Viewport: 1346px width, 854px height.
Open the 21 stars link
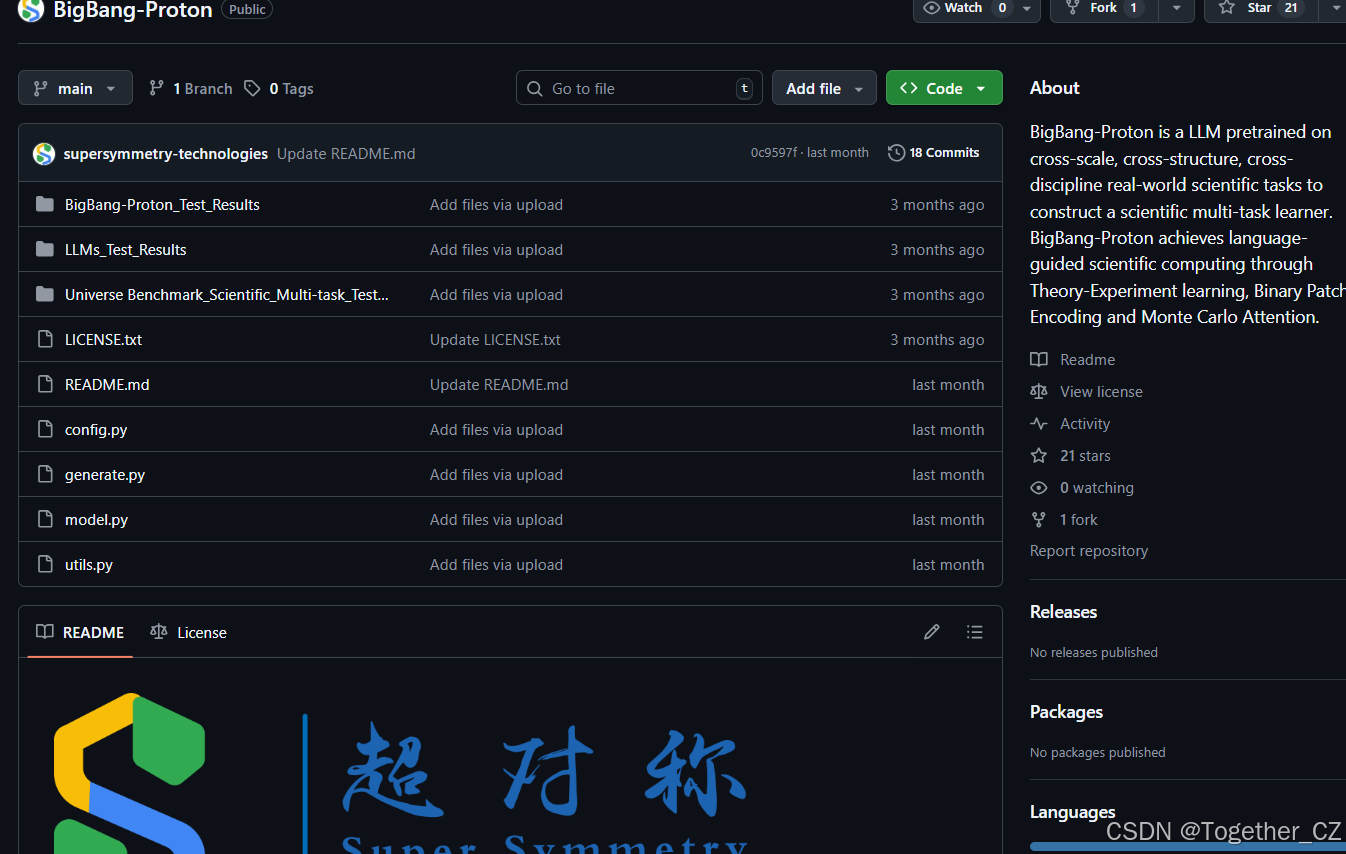1085,455
